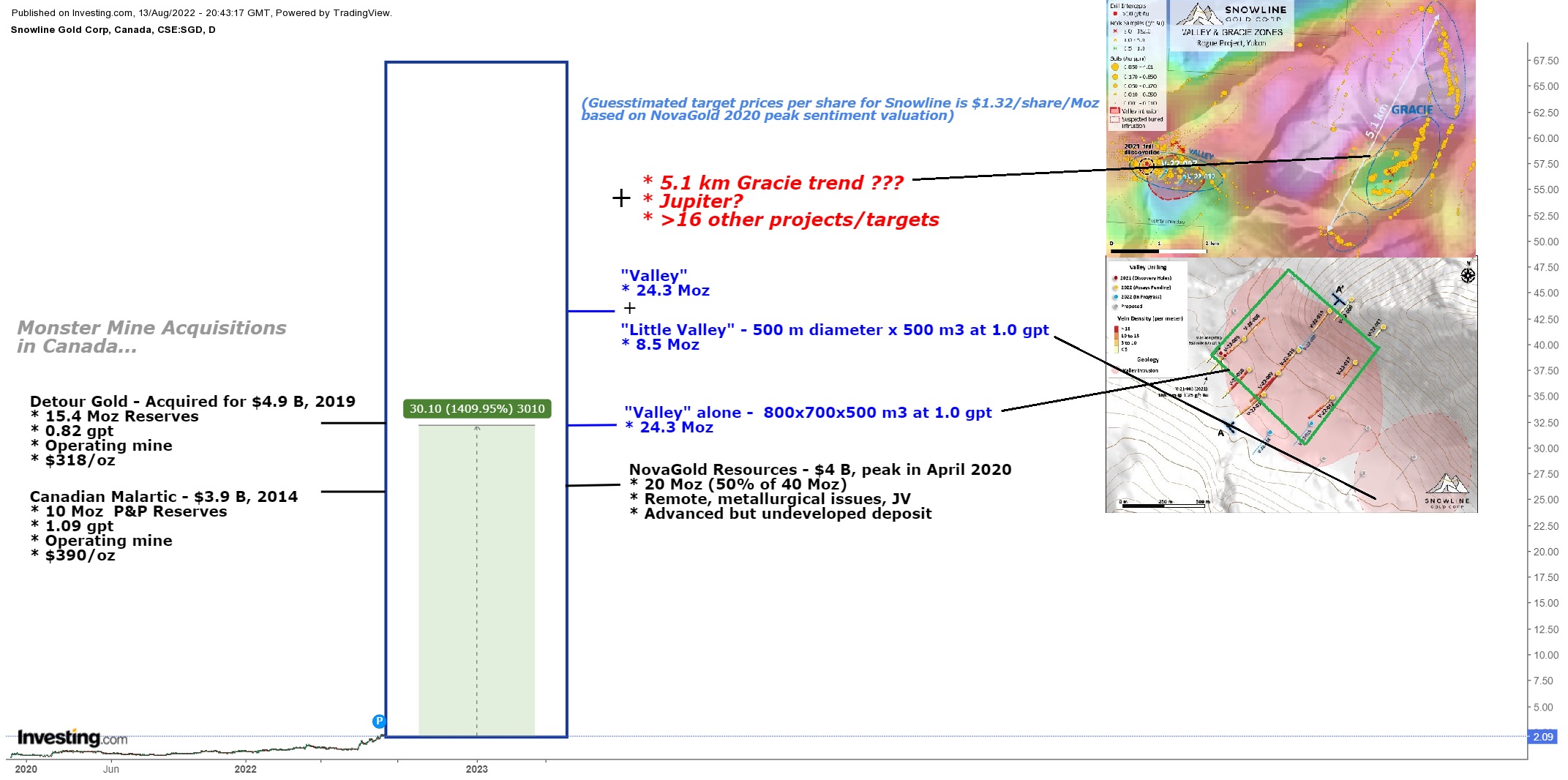Click the "8.5 Moz" text
Viewport: 1568px width, 780px height.
pyautogui.click(x=667, y=344)
